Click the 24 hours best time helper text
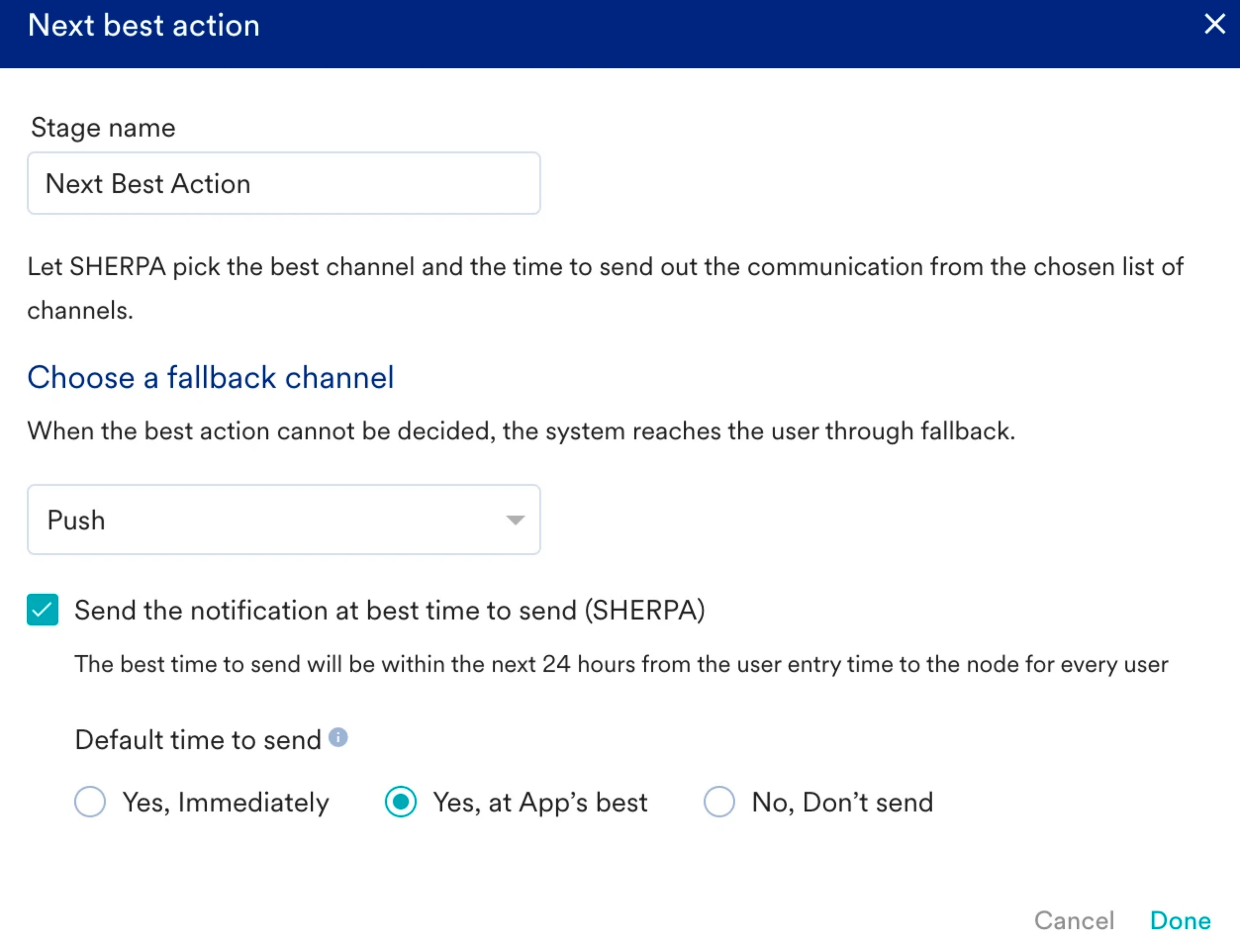This screenshot has width=1240, height=952. 621,664
